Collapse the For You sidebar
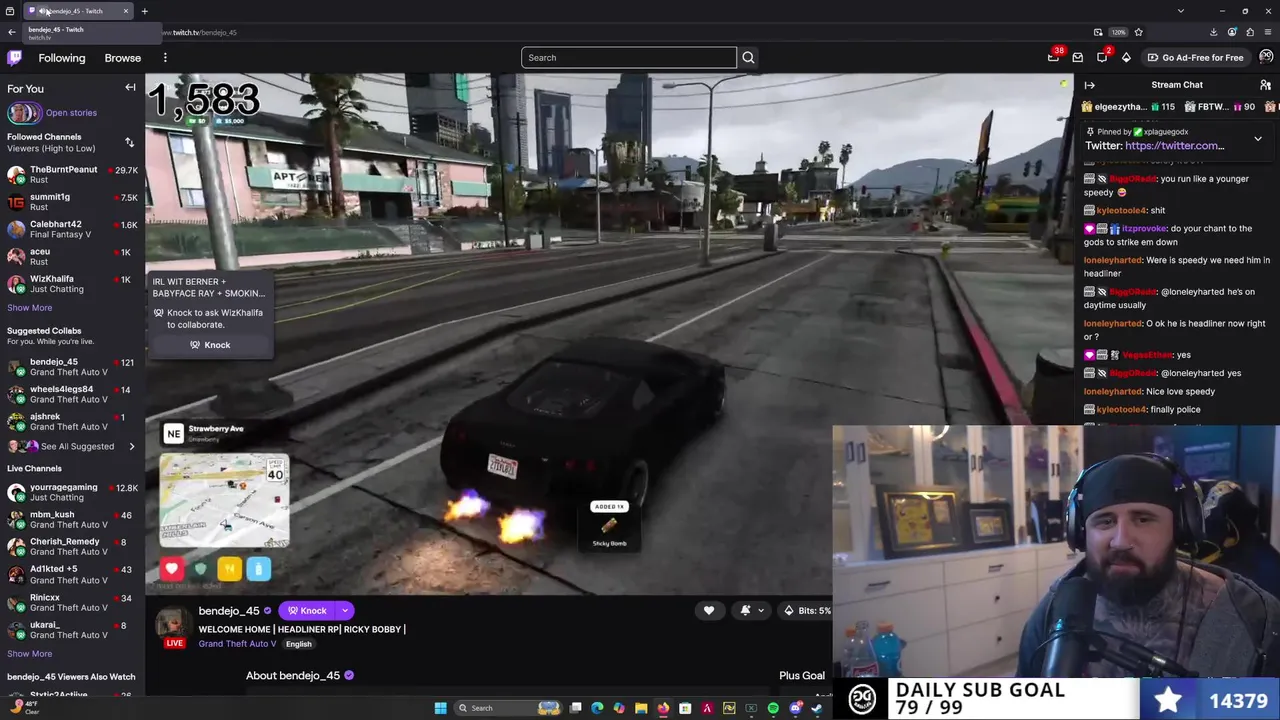Screen dimensions: 1280x720 coord(130,88)
